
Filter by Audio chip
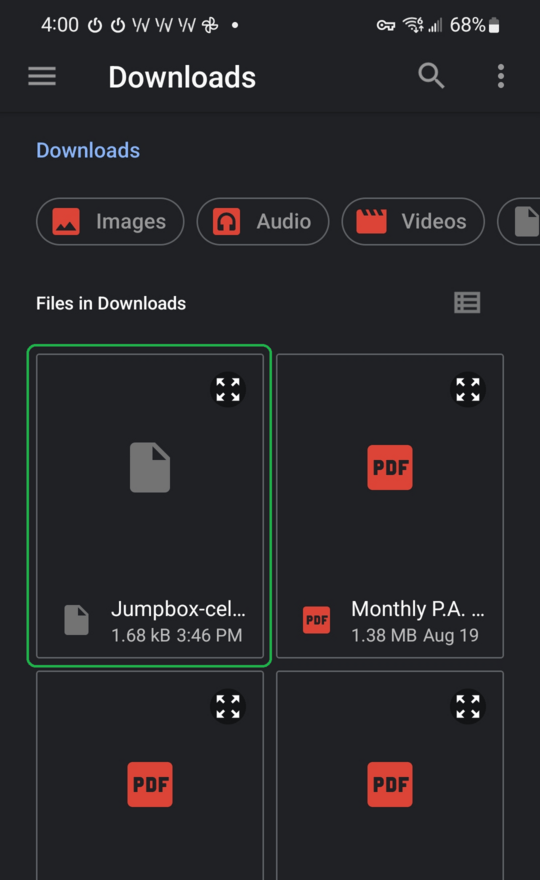point(263,222)
